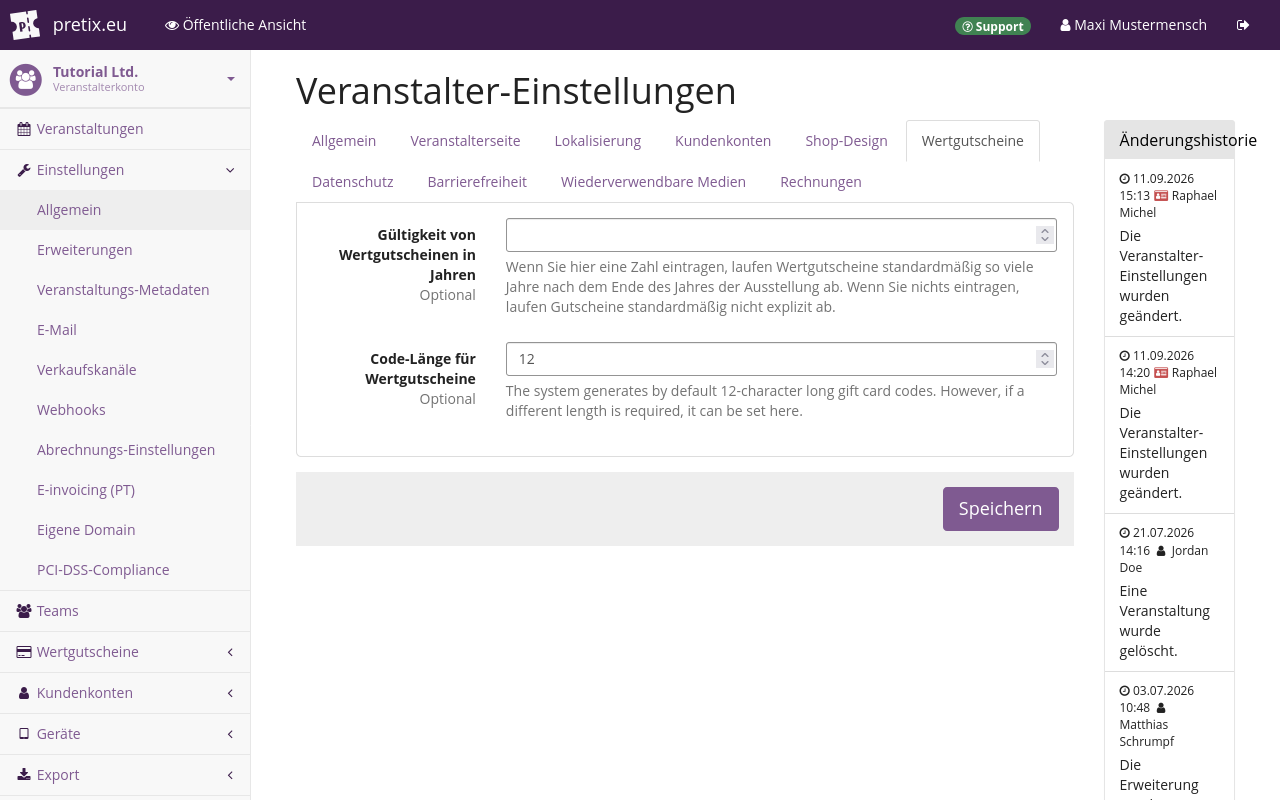Open E-Mail settings in the sidebar
This screenshot has width=1280, height=800.
(x=125, y=330)
